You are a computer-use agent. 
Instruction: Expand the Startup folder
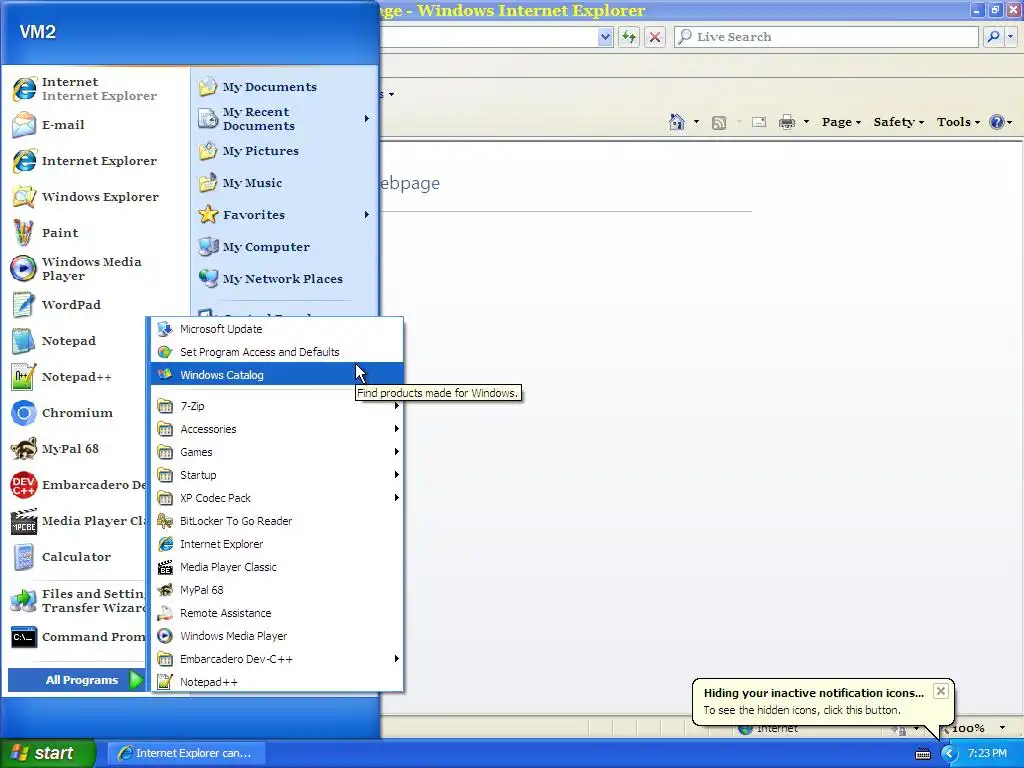tap(277, 475)
